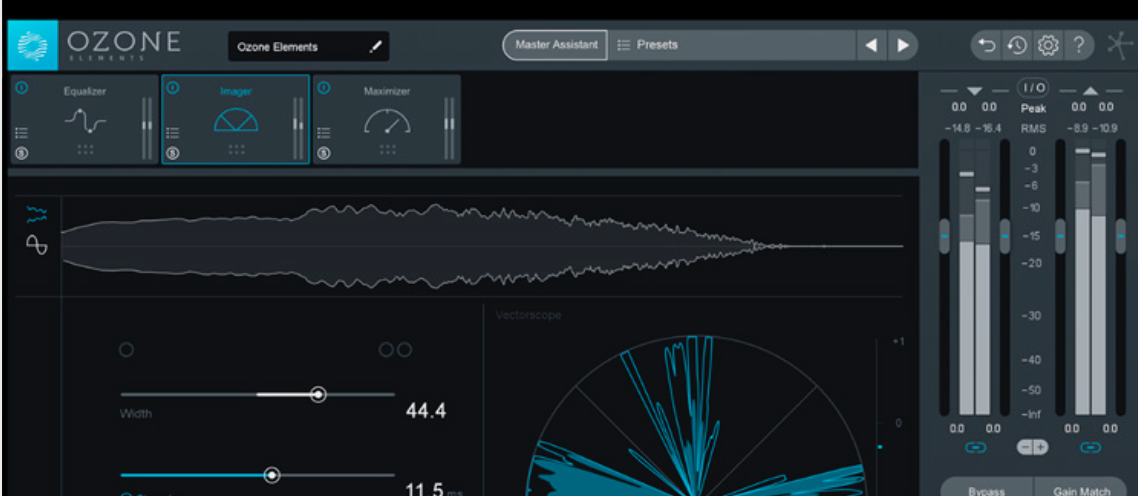Select the Equalizer module curve icon
The height and width of the screenshot is (496, 1138).
click(85, 121)
